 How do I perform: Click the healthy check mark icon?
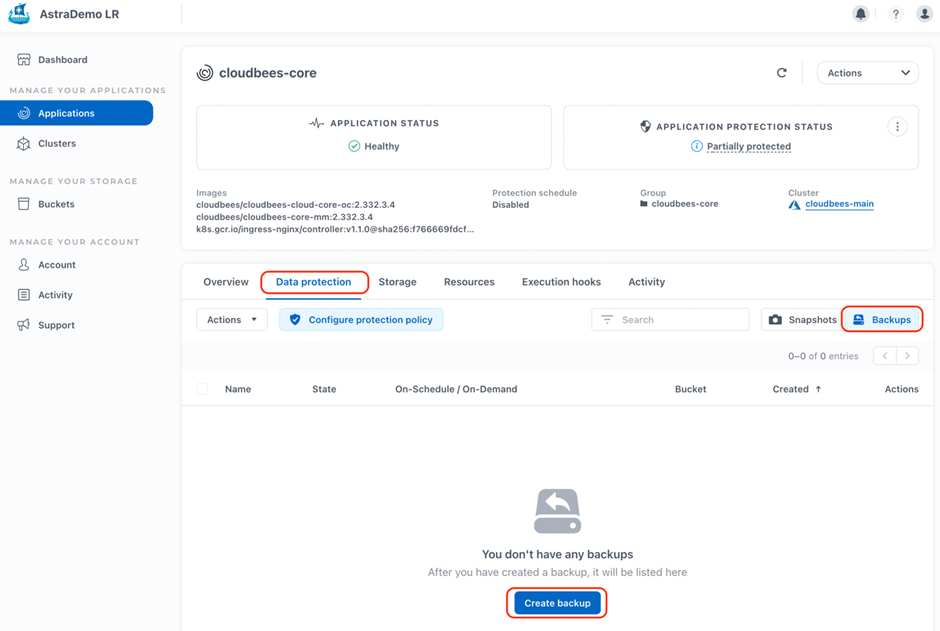pyautogui.click(x=354, y=146)
